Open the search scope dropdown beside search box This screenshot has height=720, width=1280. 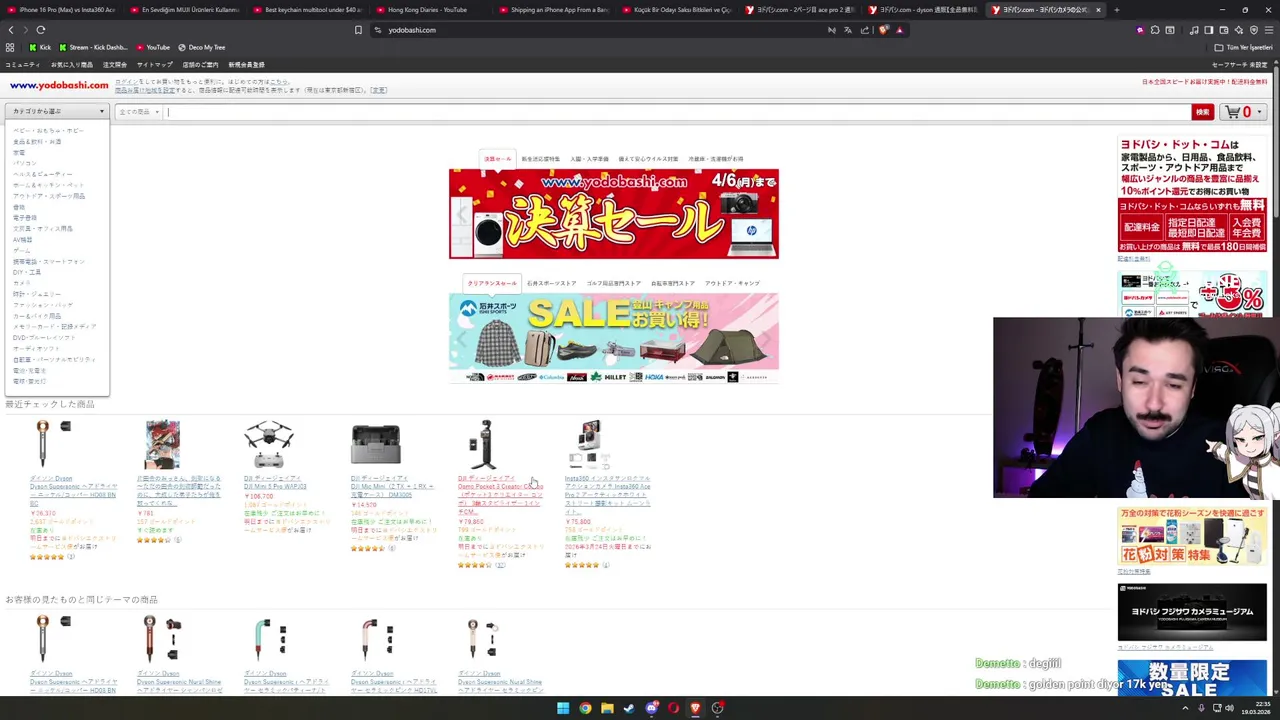coord(139,112)
